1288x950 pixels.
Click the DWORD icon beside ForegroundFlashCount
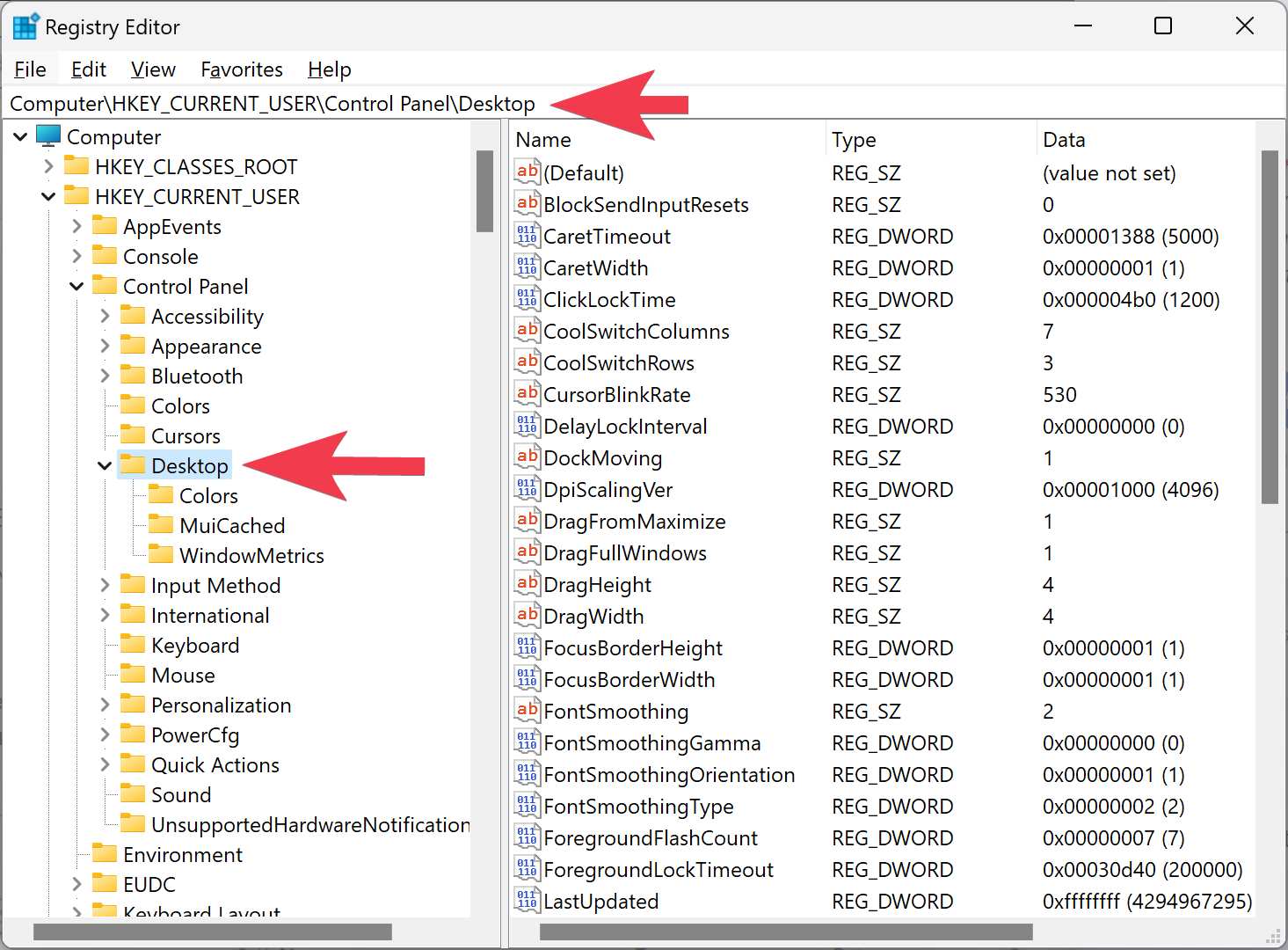click(x=528, y=837)
